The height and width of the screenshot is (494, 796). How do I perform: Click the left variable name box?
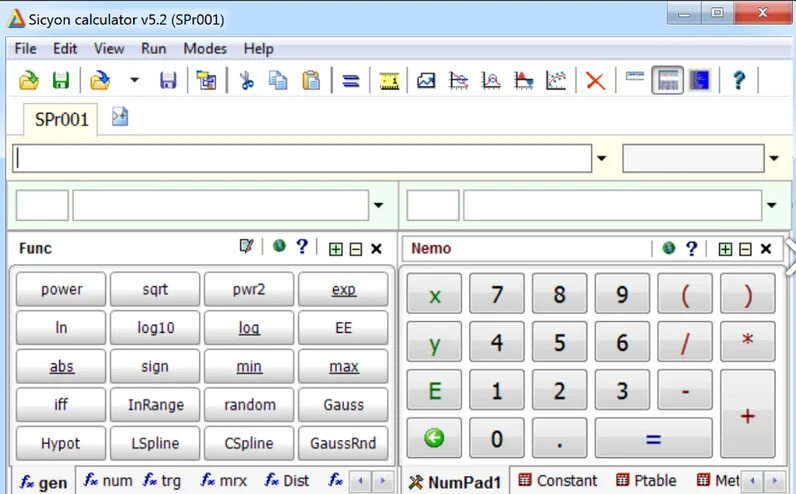(42, 205)
